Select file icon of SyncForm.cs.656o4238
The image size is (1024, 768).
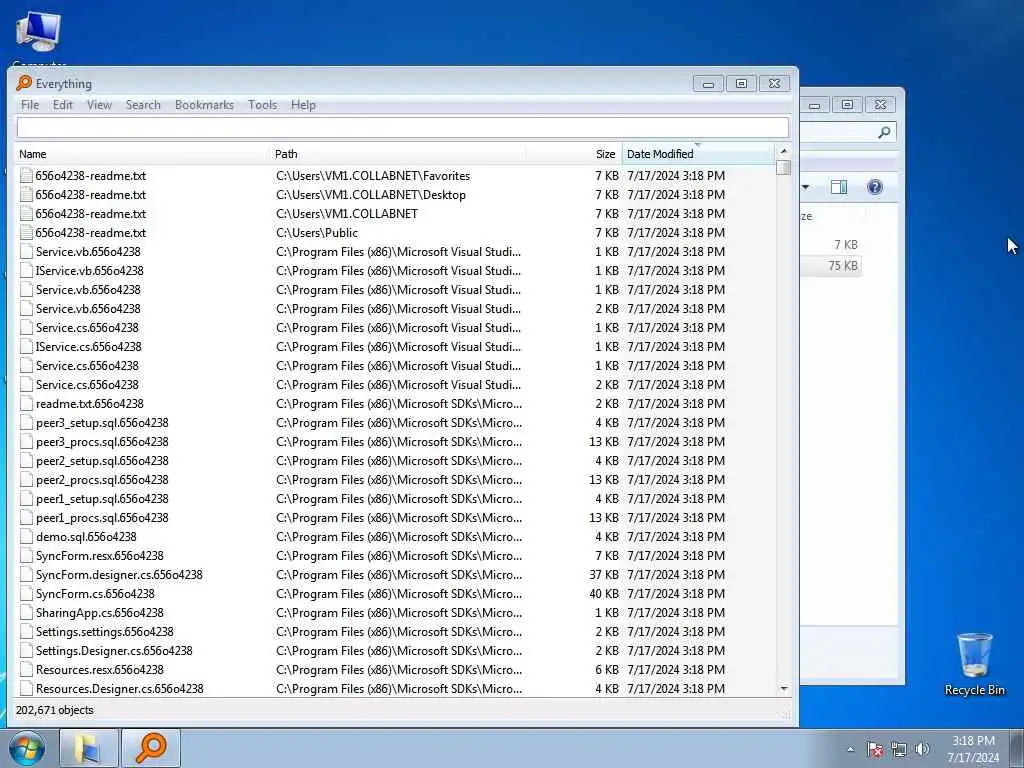pos(26,594)
